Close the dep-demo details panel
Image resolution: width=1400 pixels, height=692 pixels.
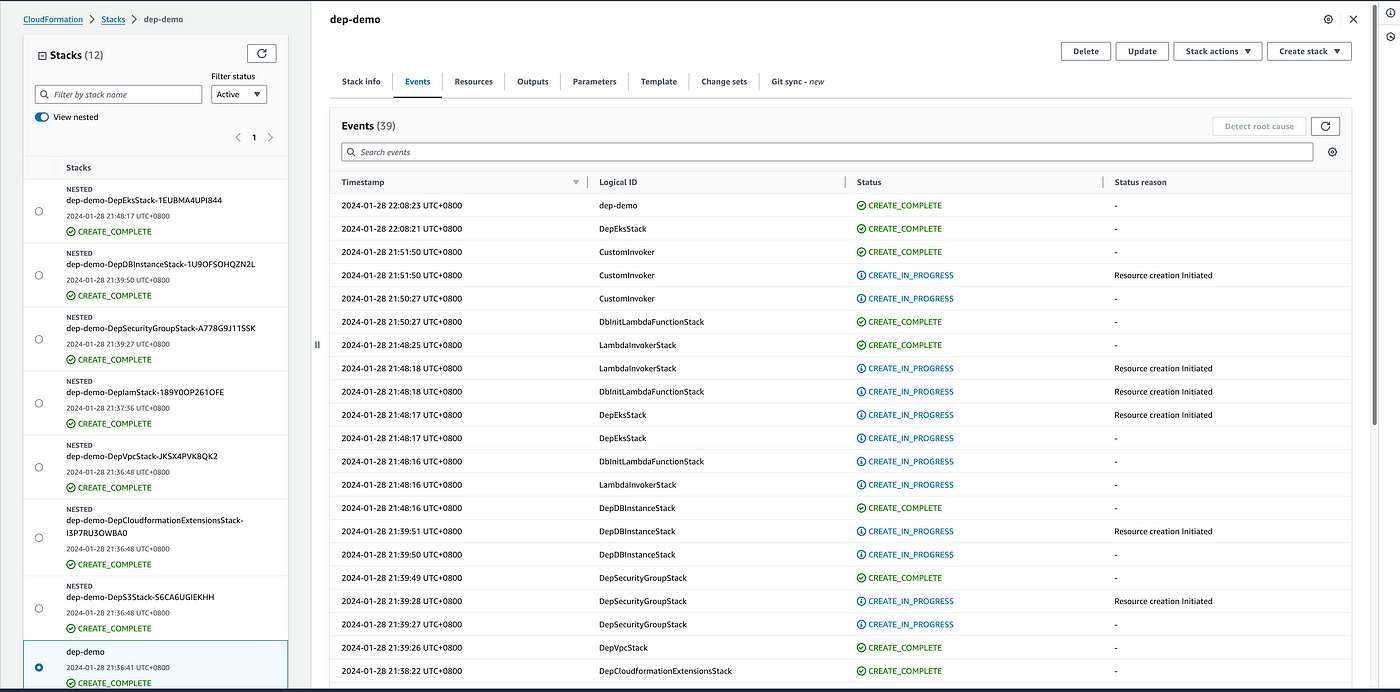[1353, 19]
